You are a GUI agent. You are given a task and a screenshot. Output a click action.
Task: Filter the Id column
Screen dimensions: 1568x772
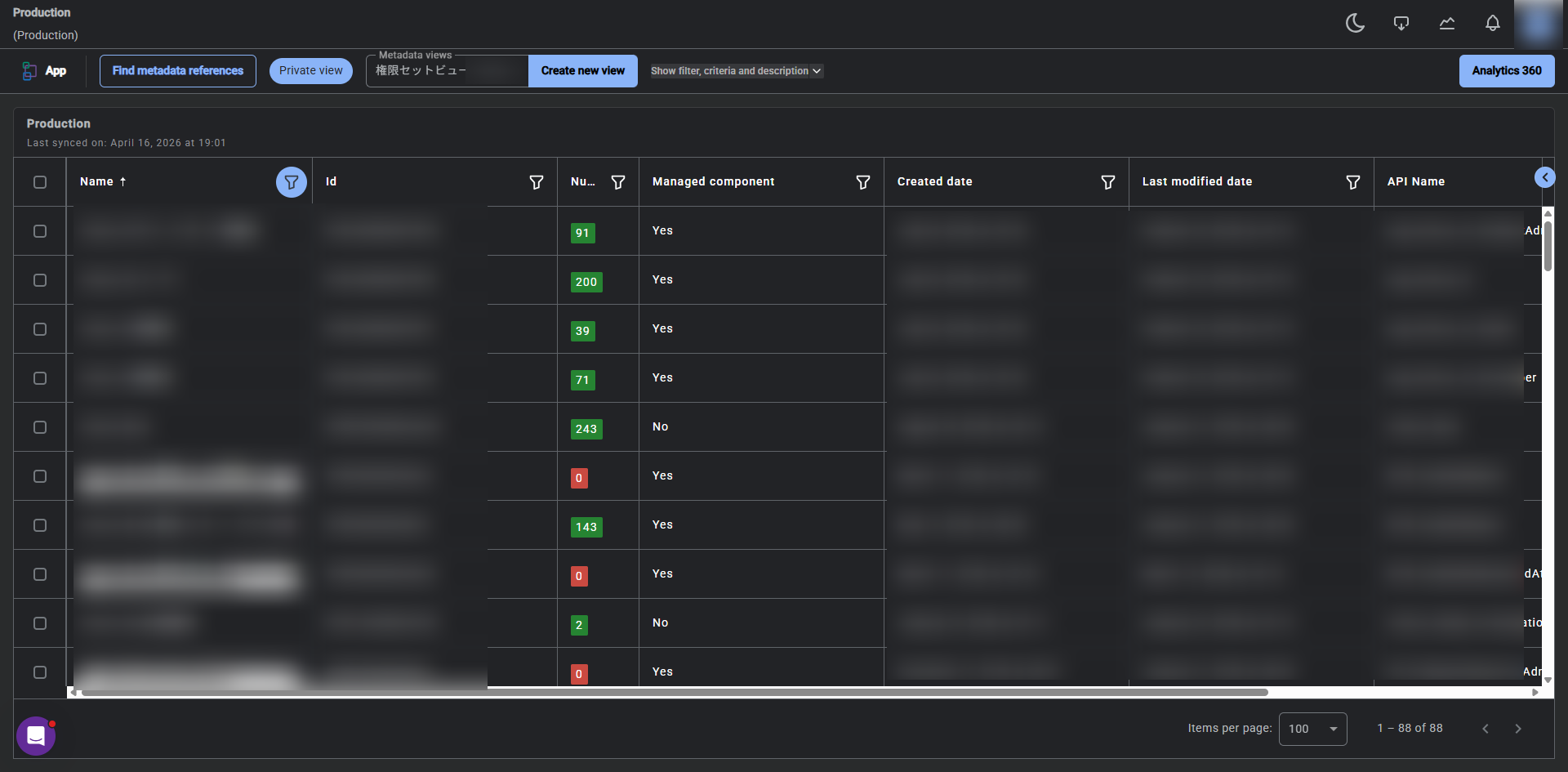[536, 182]
